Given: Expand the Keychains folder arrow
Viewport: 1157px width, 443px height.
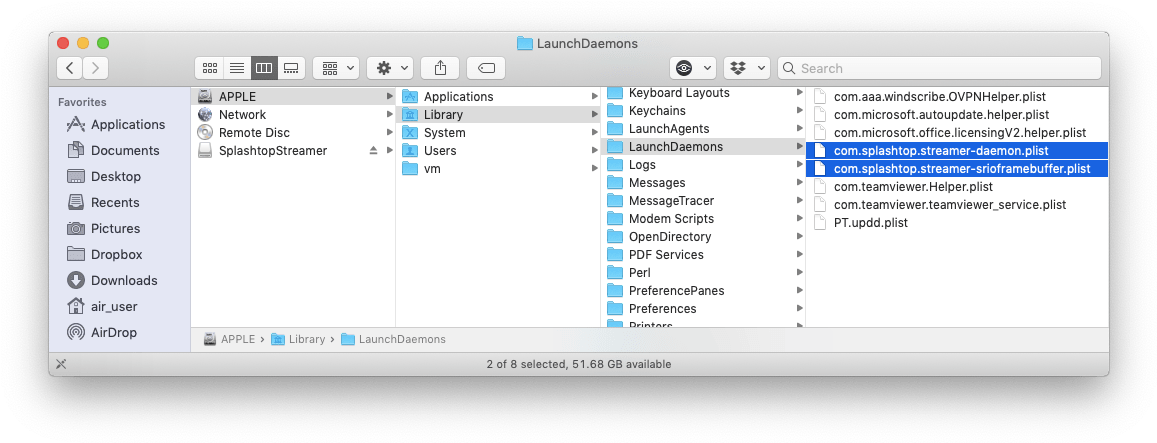Looking at the screenshot, I should tap(799, 111).
